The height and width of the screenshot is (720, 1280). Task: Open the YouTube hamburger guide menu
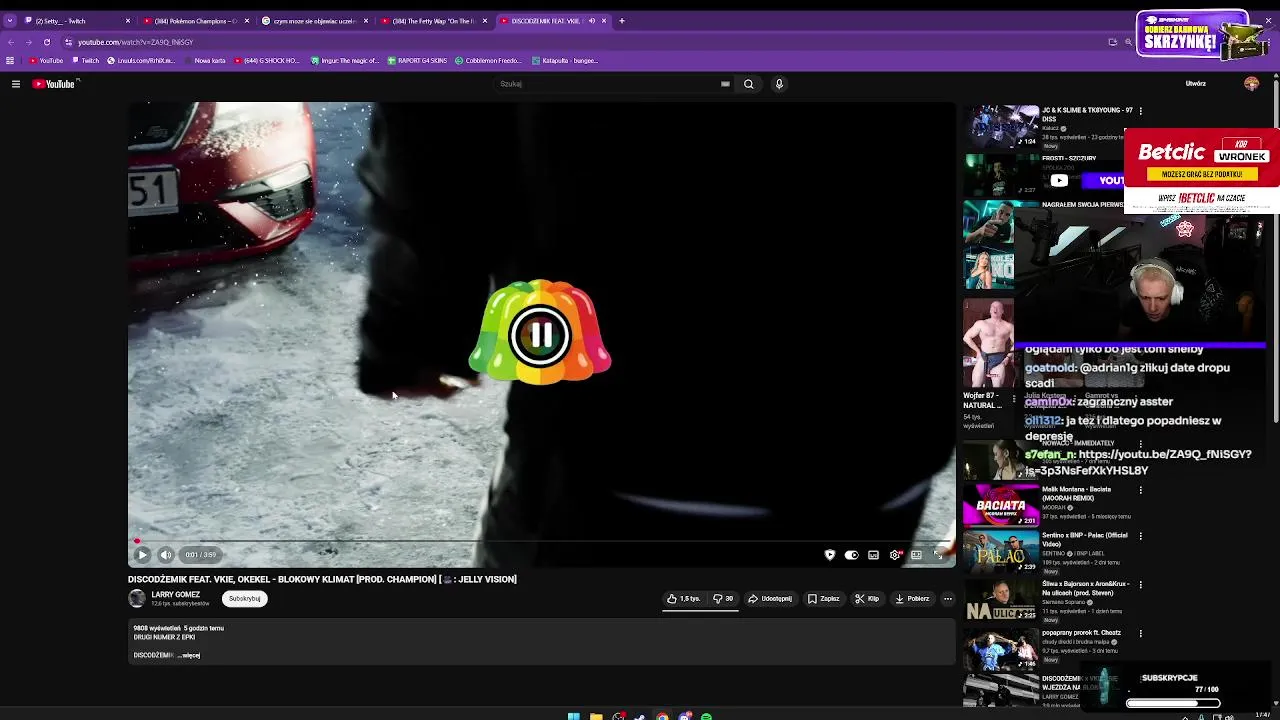click(x=15, y=84)
